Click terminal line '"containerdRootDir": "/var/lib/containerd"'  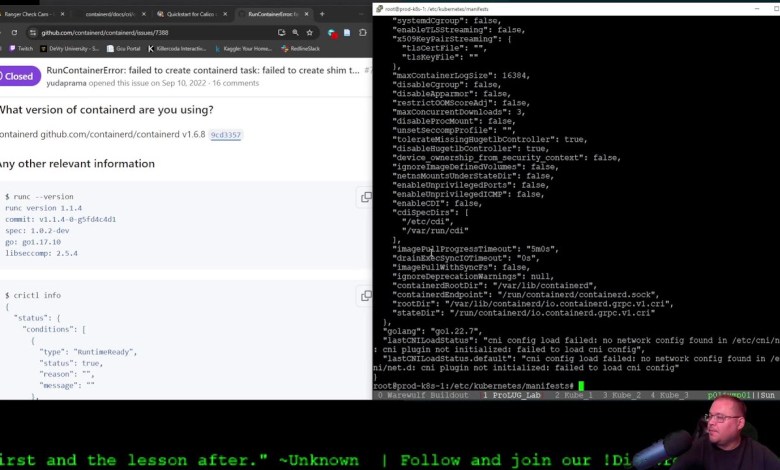[494, 285]
